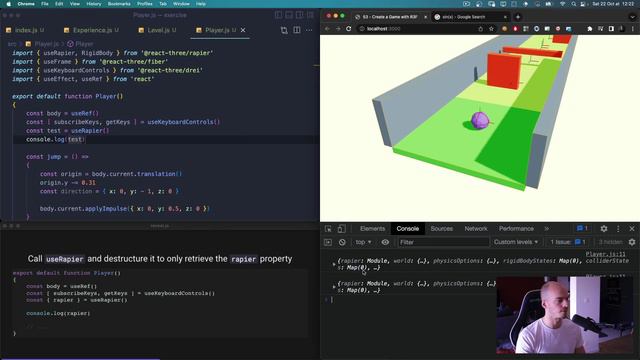Expand the first logged rapier object

click(334, 264)
